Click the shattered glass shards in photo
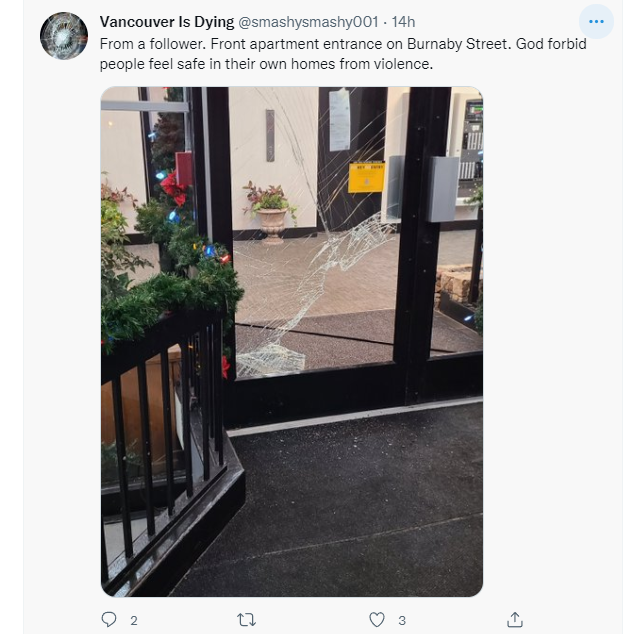This screenshot has height=634, width=624. point(307,291)
